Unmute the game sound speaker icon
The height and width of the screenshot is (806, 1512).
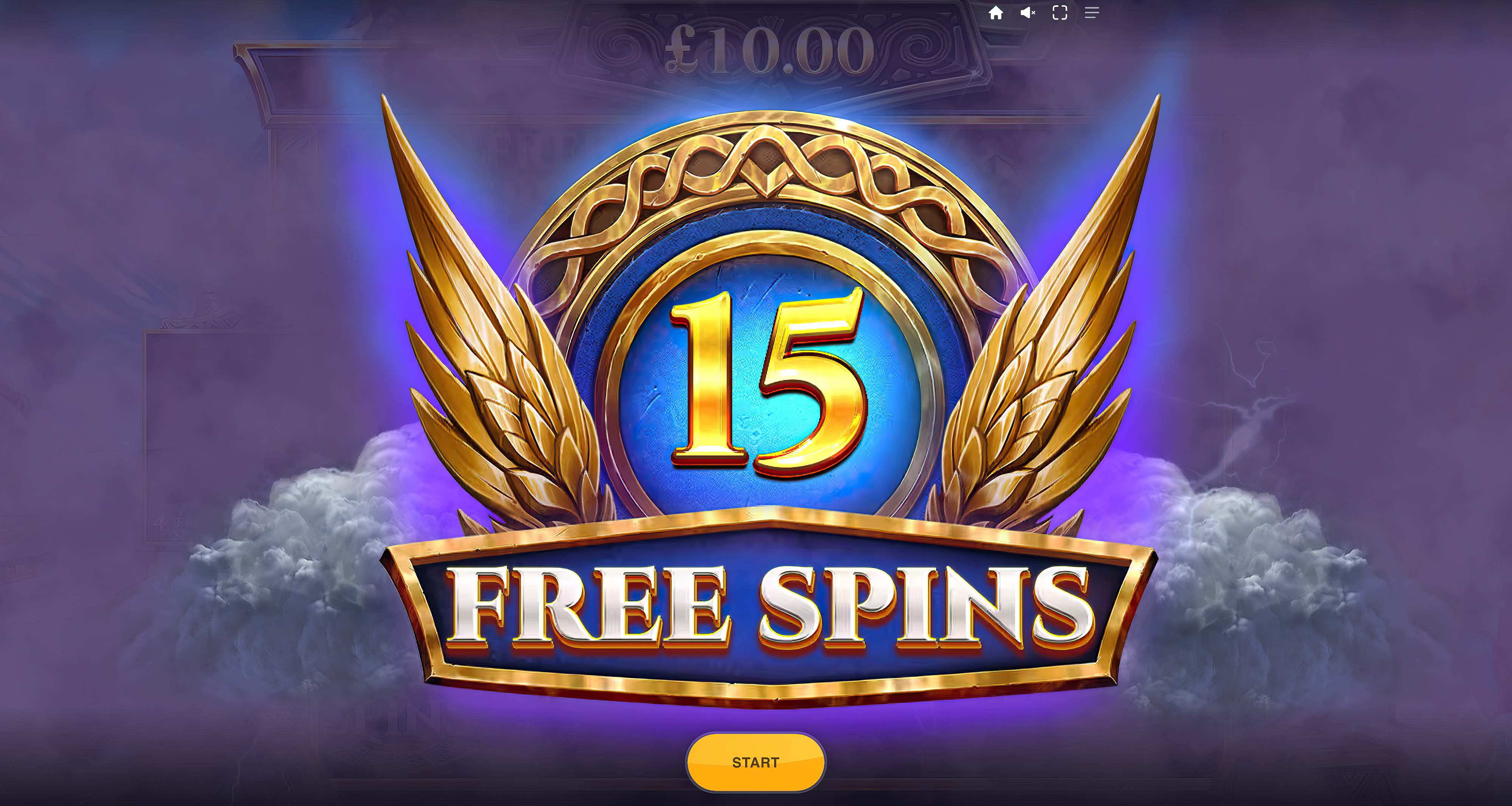(1028, 12)
